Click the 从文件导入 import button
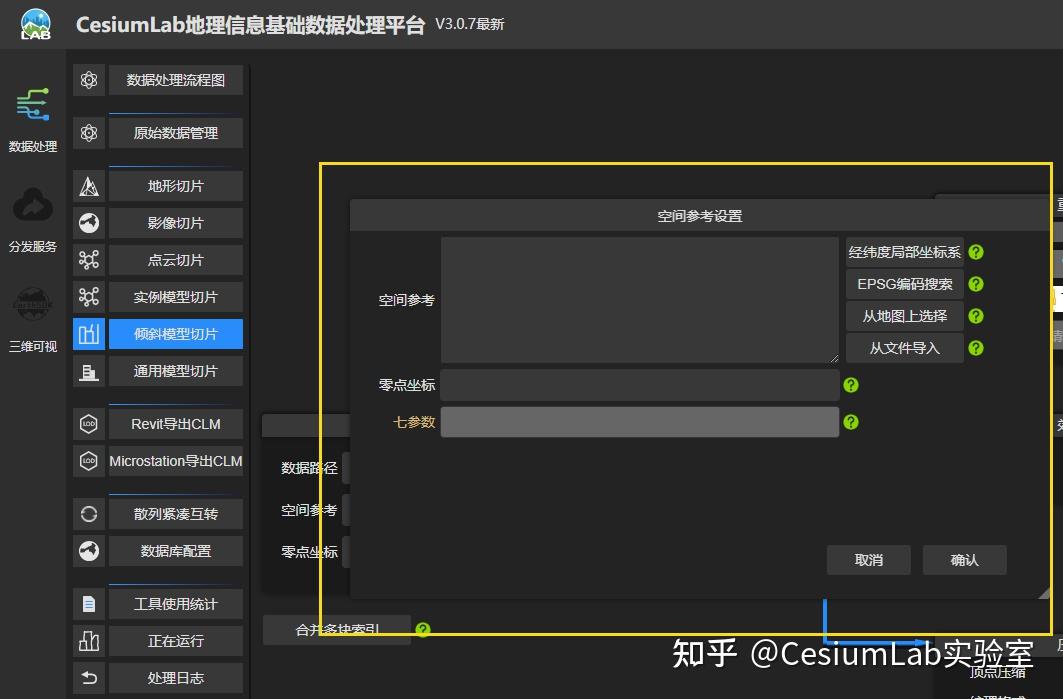The width and height of the screenshot is (1063, 699). click(903, 348)
